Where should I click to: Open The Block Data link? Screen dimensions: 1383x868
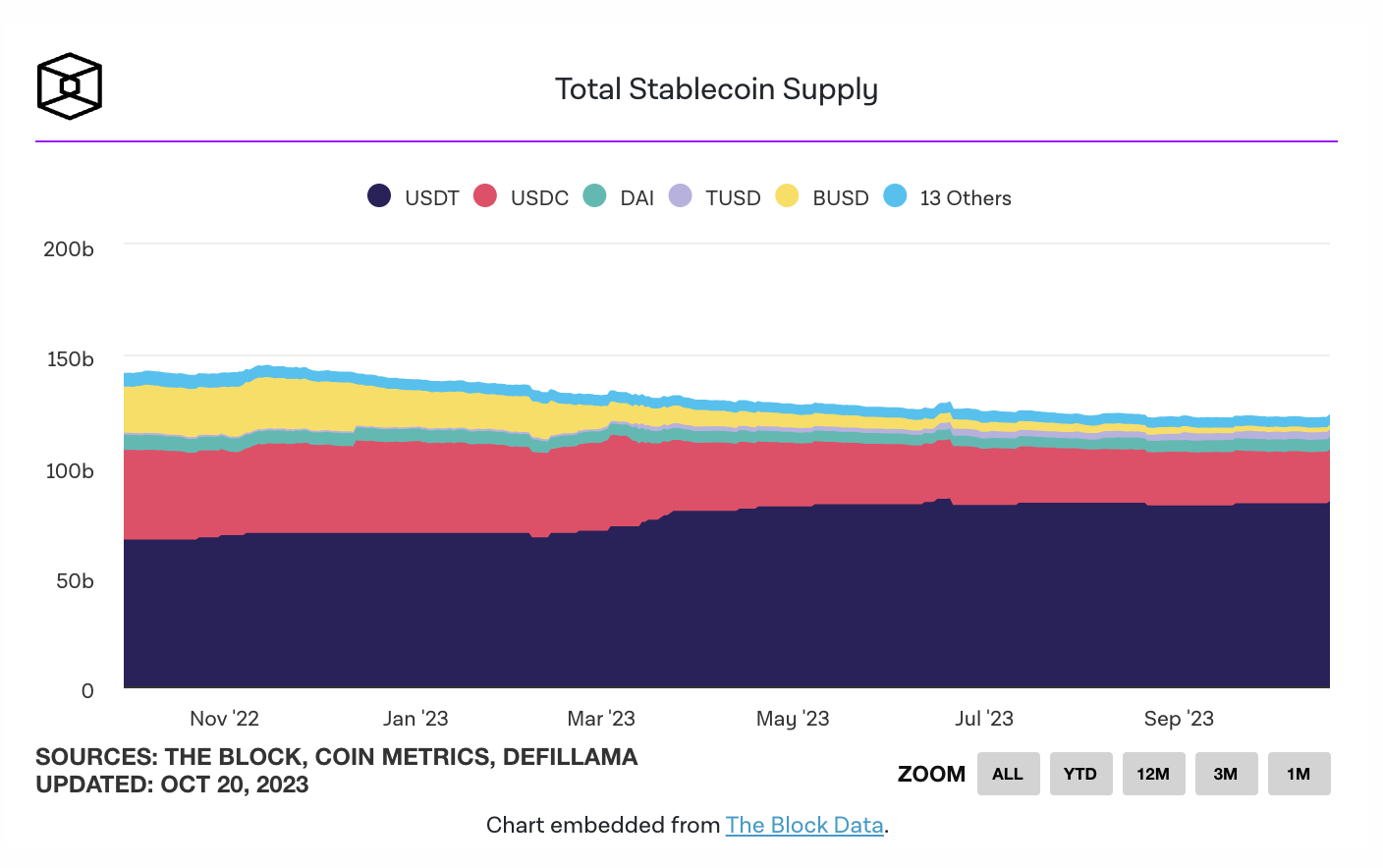(x=804, y=825)
